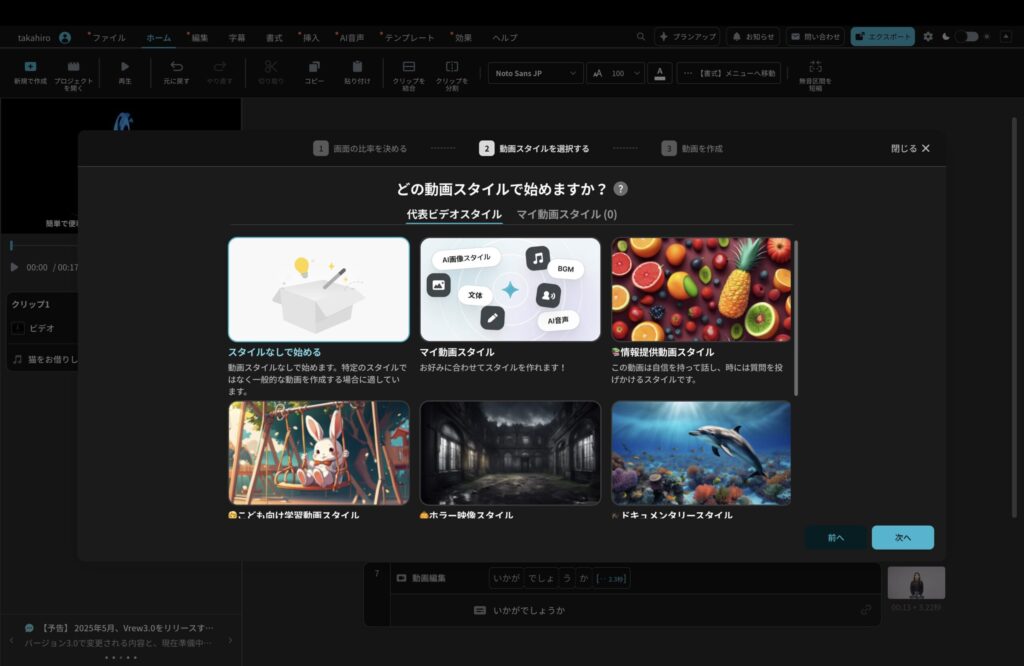Open the ヘルプ menu
The height and width of the screenshot is (666, 1024).
point(505,38)
